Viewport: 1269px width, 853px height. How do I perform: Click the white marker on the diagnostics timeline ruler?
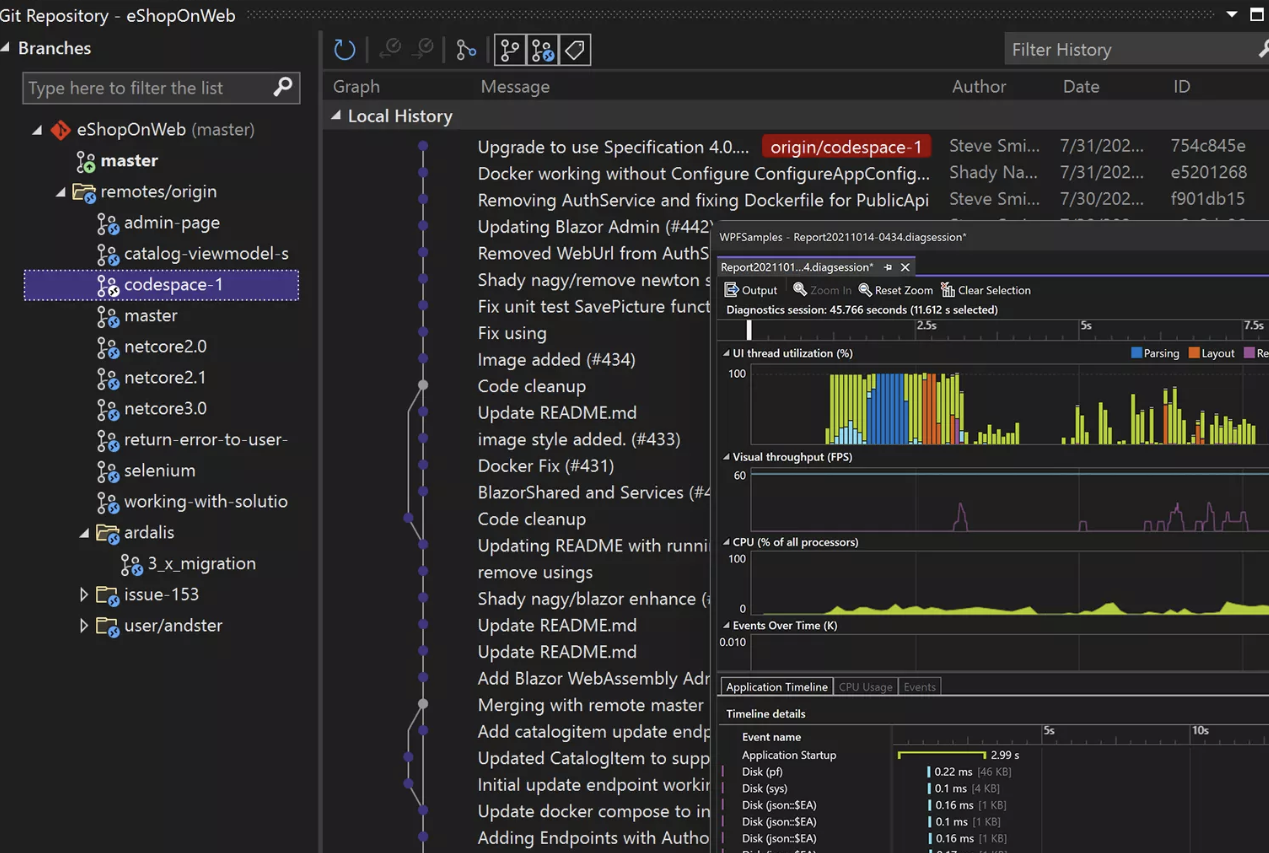click(x=749, y=329)
